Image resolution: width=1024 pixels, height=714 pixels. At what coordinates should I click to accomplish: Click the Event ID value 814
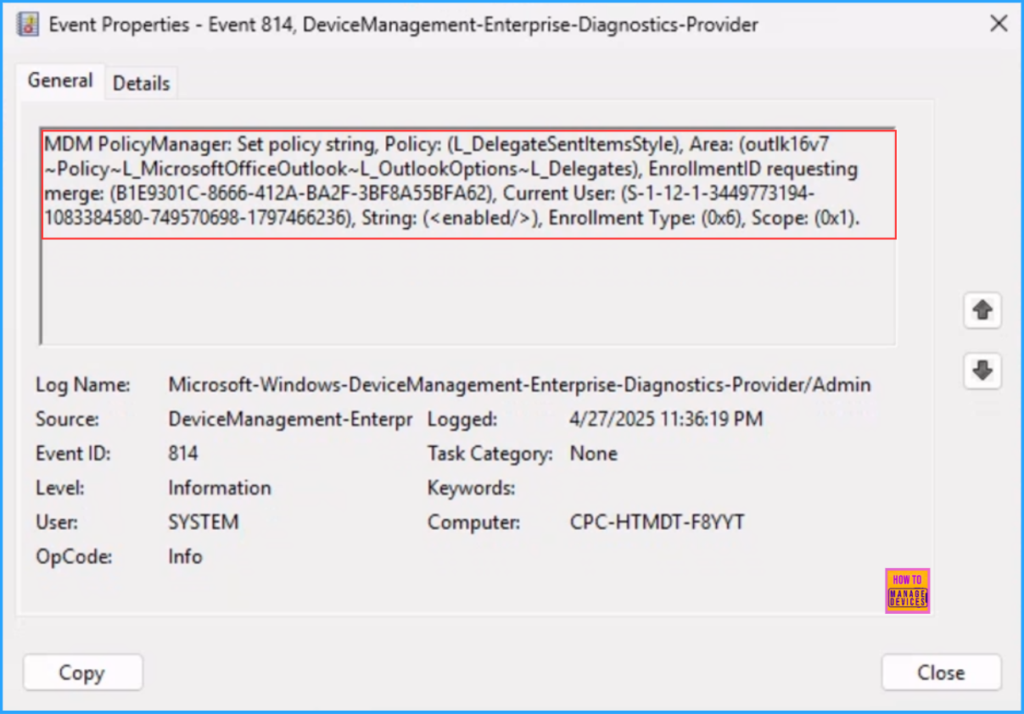coord(183,453)
